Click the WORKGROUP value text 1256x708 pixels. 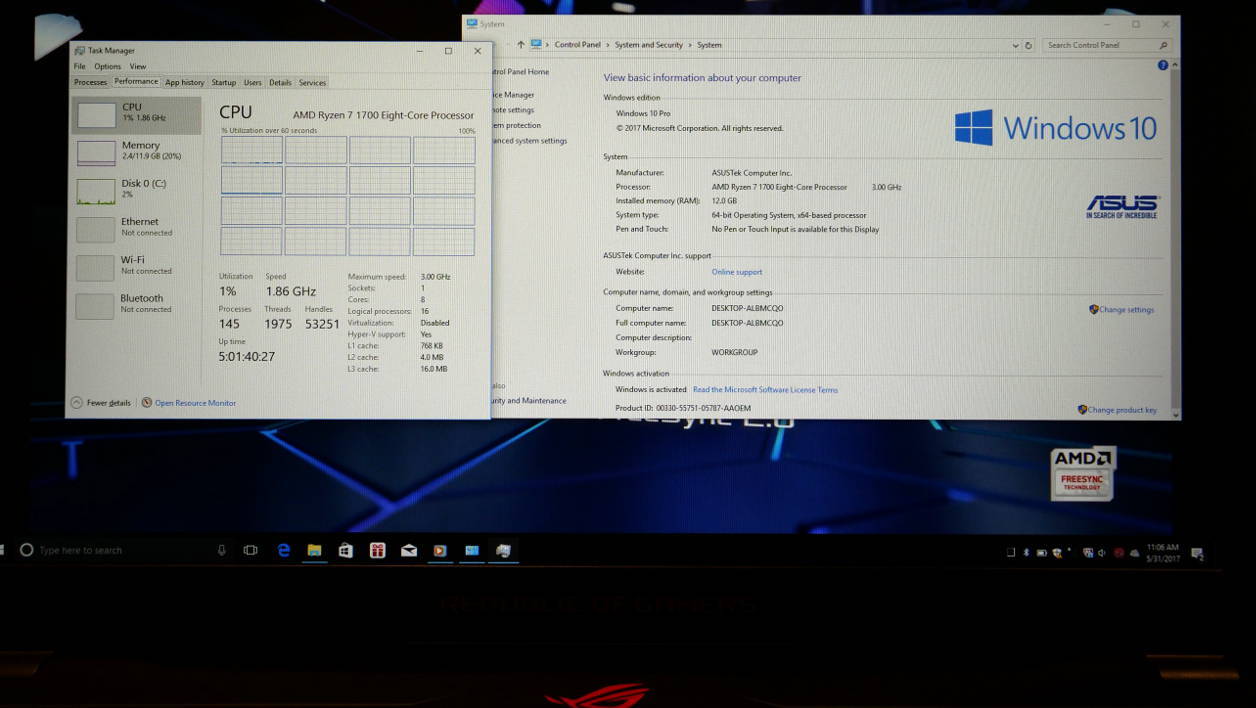(734, 352)
